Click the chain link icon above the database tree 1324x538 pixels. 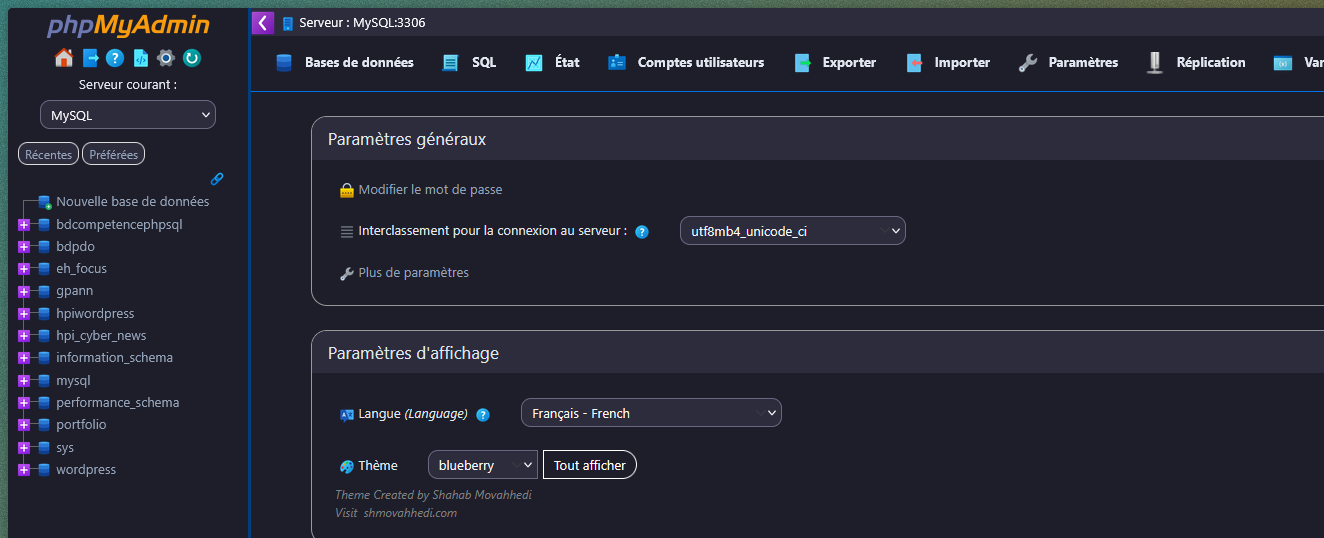click(x=217, y=179)
